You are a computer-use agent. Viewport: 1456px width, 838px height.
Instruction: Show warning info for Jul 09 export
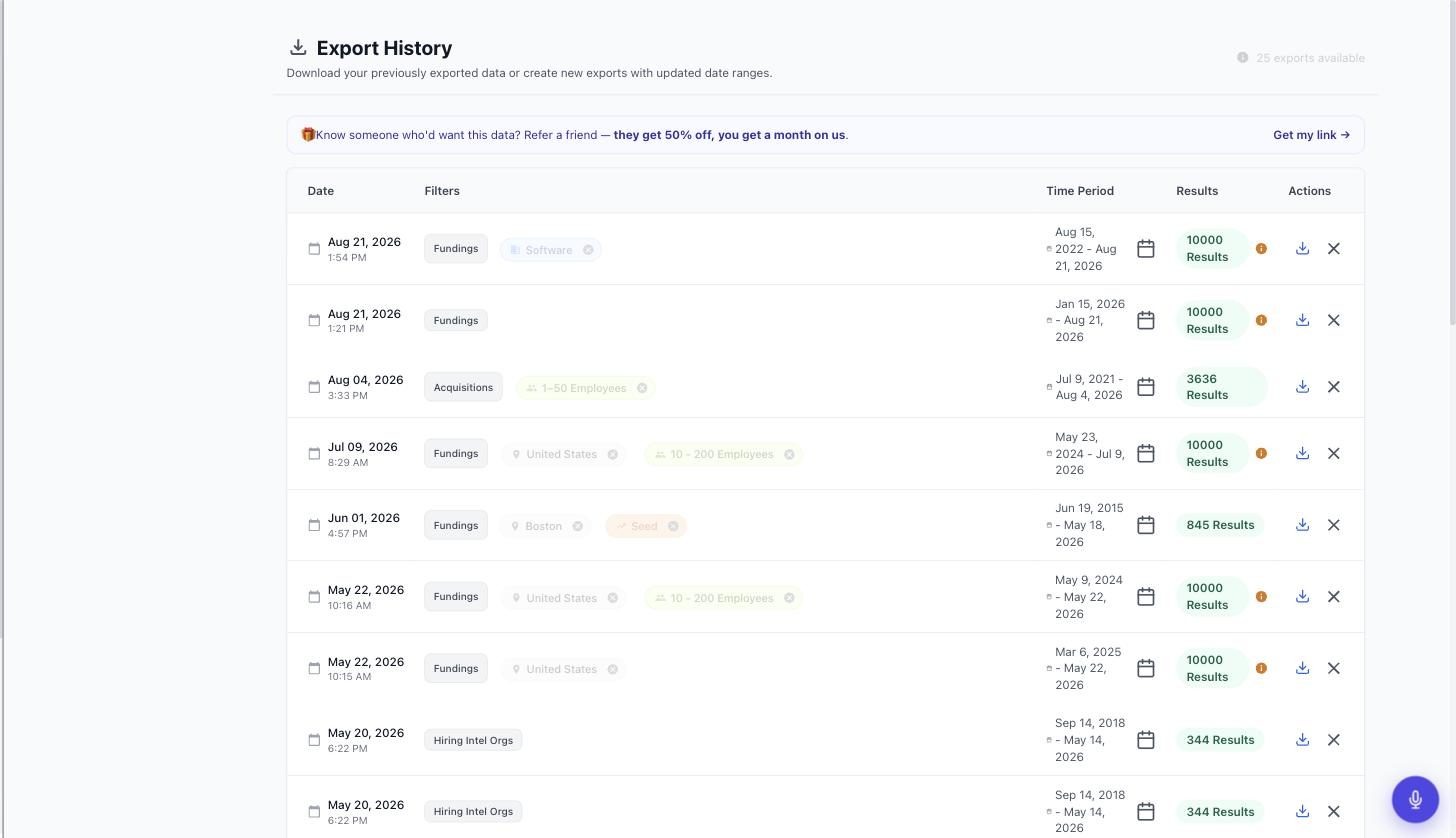point(1261,453)
